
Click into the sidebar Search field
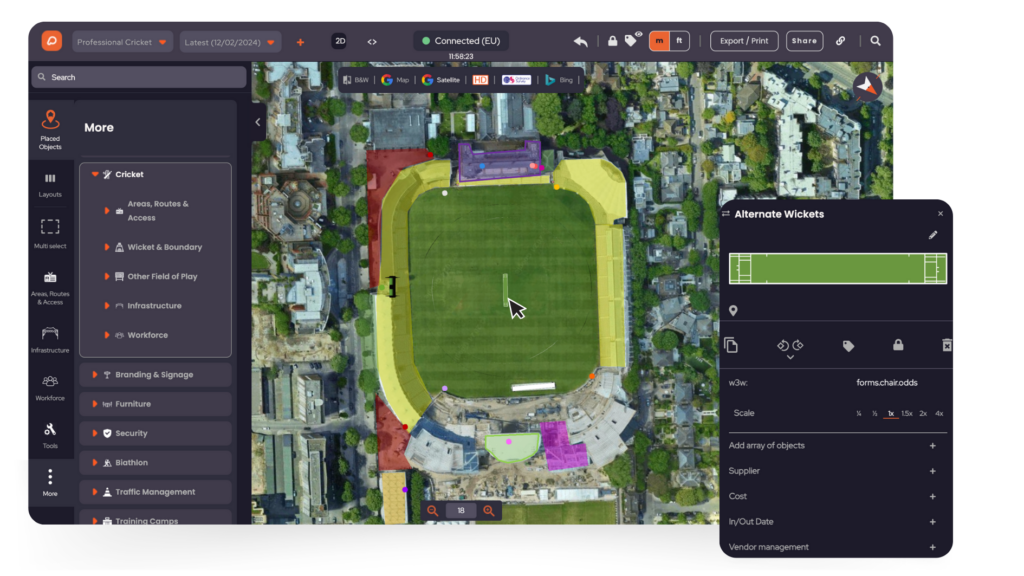pyautogui.click(x=138, y=77)
